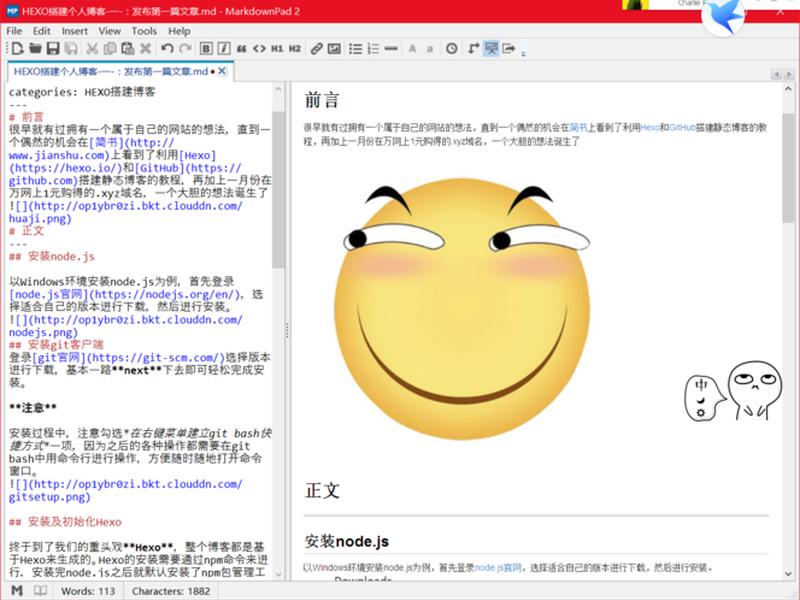This screenshot has height=600, width=800.
Task: Click the Characters: 1882 status entry
Action: [x=171, y=591]
